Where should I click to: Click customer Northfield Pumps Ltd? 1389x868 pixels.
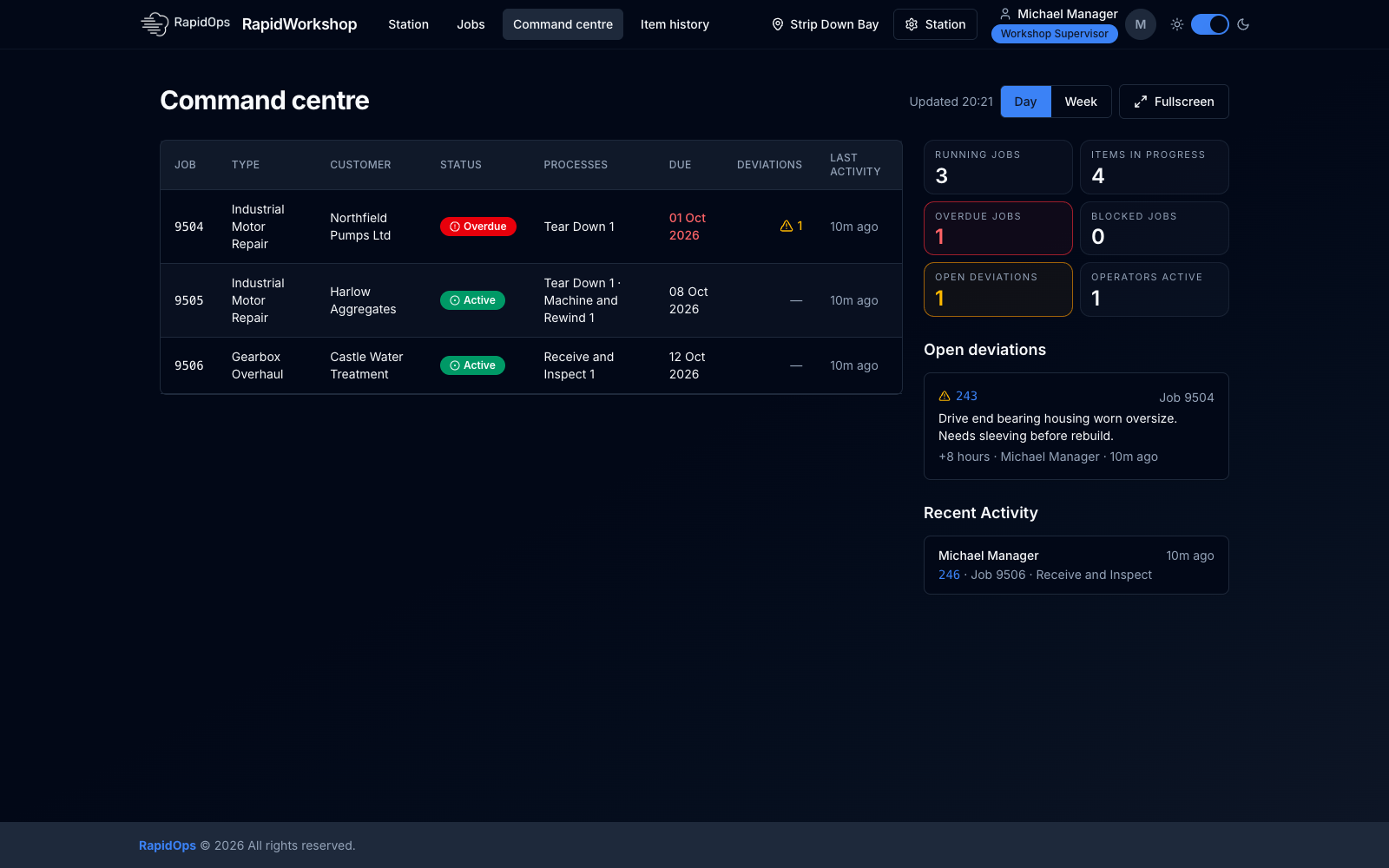(x=360, y=227)
